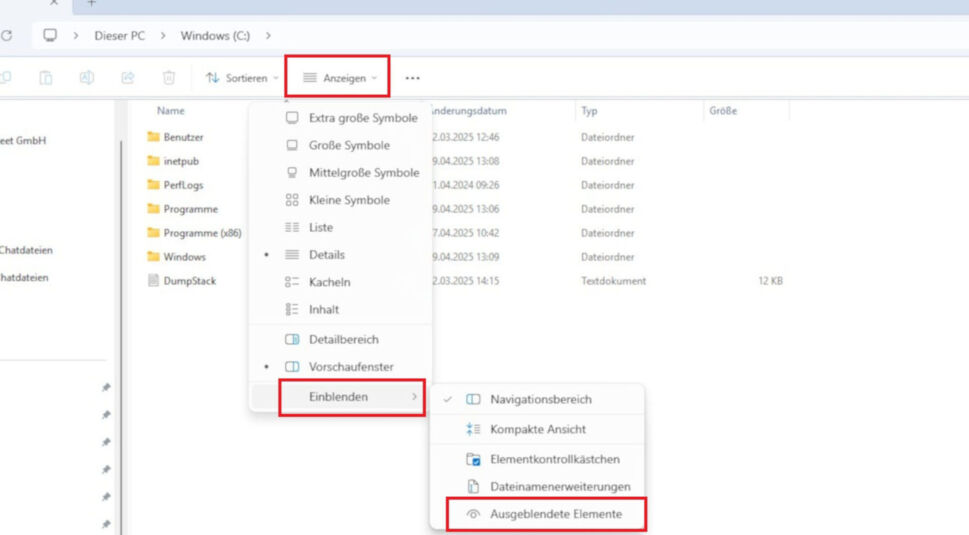Viewport: 969px width, 535px height.
Task: Select the Programme (x86) folder row
Action: (x=204, y=233)
